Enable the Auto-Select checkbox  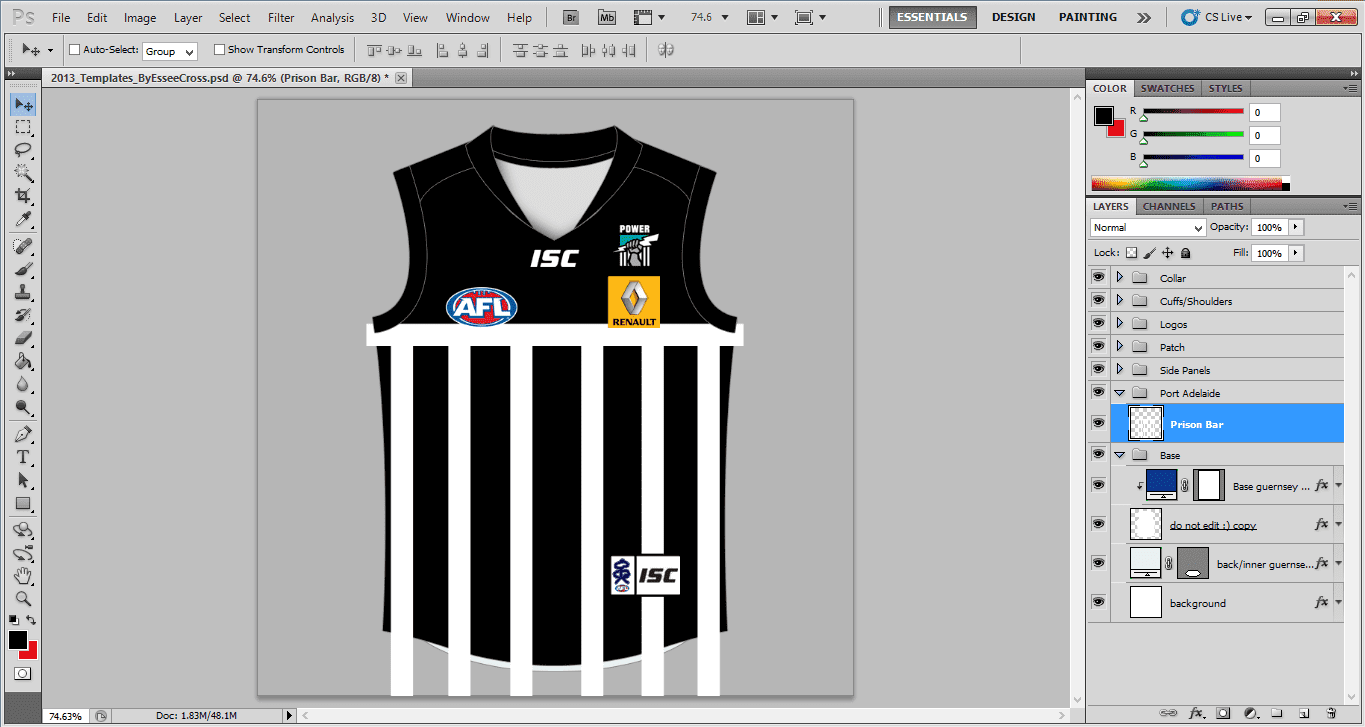[74, 50]
